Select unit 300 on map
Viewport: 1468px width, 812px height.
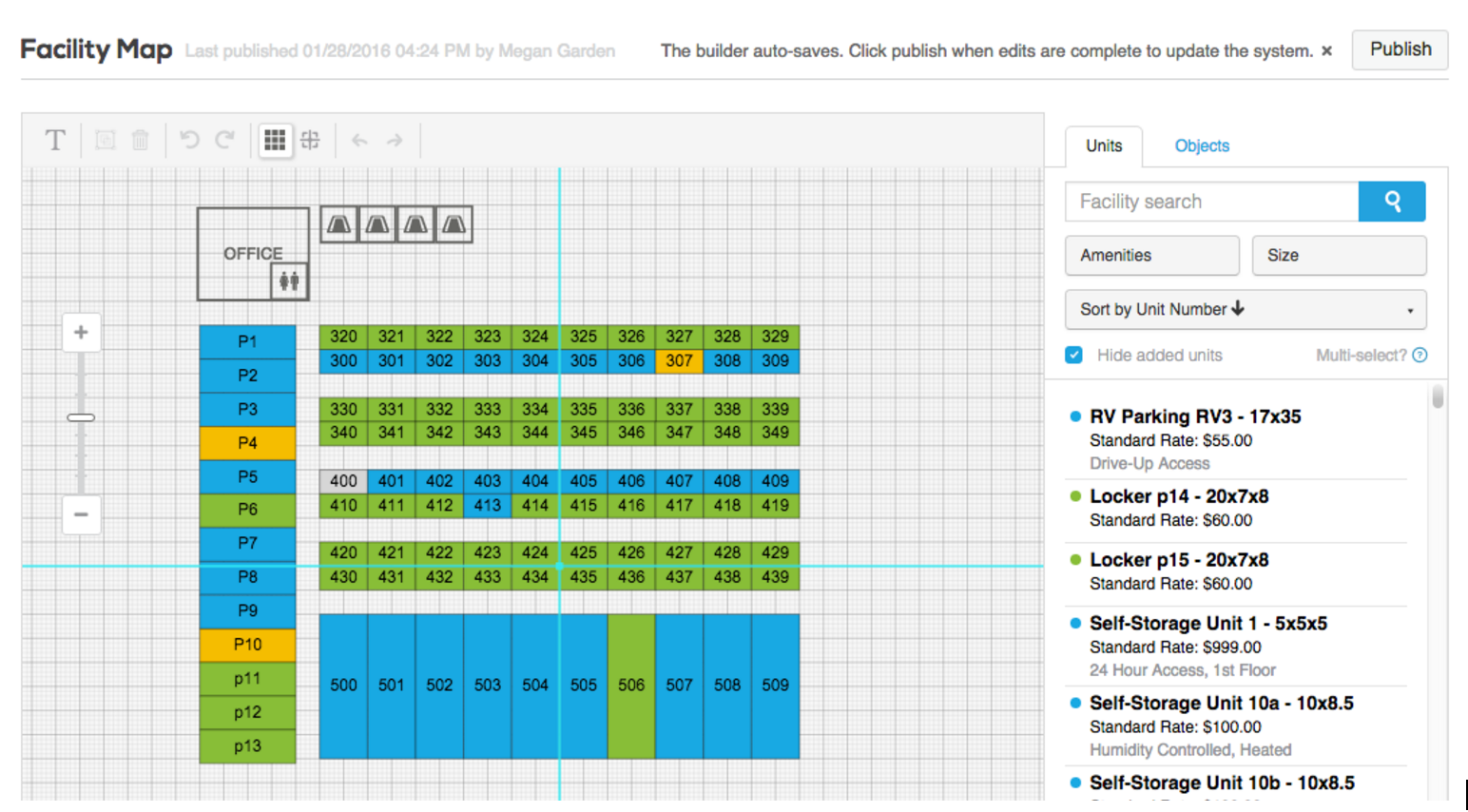tap(343, 361)
